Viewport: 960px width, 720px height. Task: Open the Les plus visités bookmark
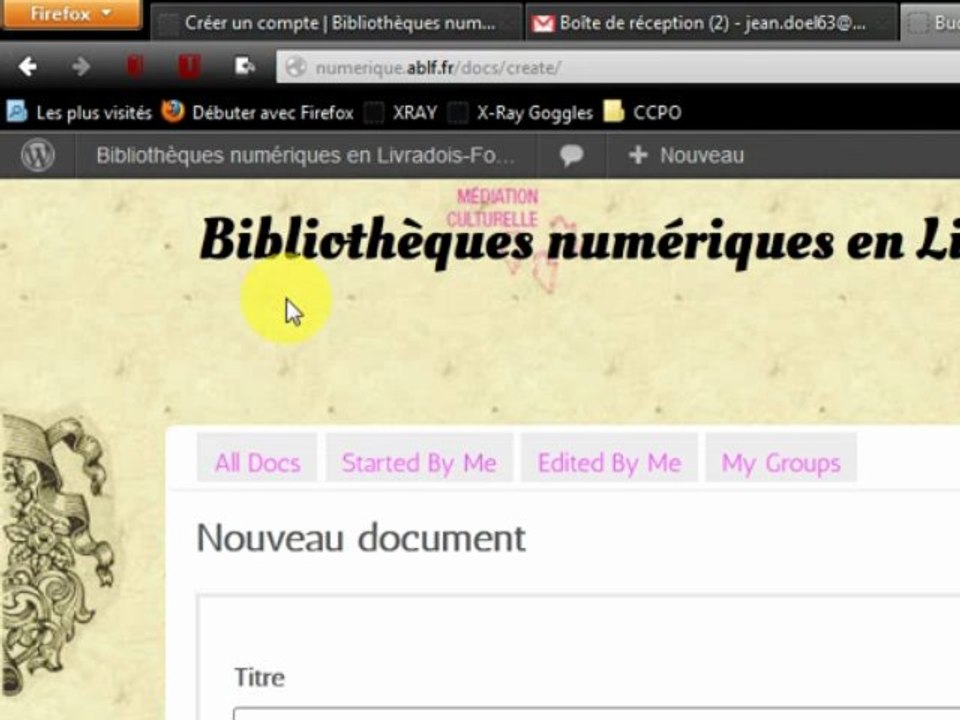point(79,113)
